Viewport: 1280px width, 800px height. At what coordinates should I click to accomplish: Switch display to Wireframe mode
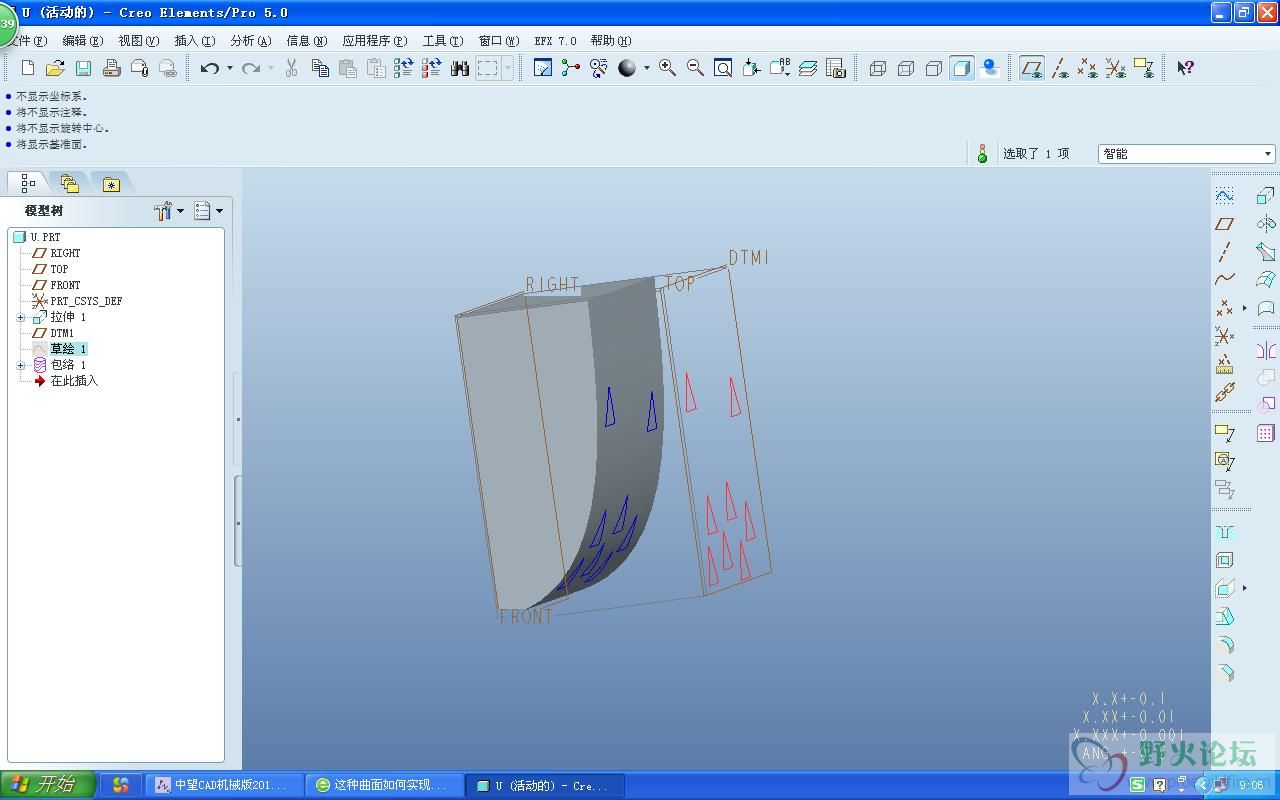[878, 68]
